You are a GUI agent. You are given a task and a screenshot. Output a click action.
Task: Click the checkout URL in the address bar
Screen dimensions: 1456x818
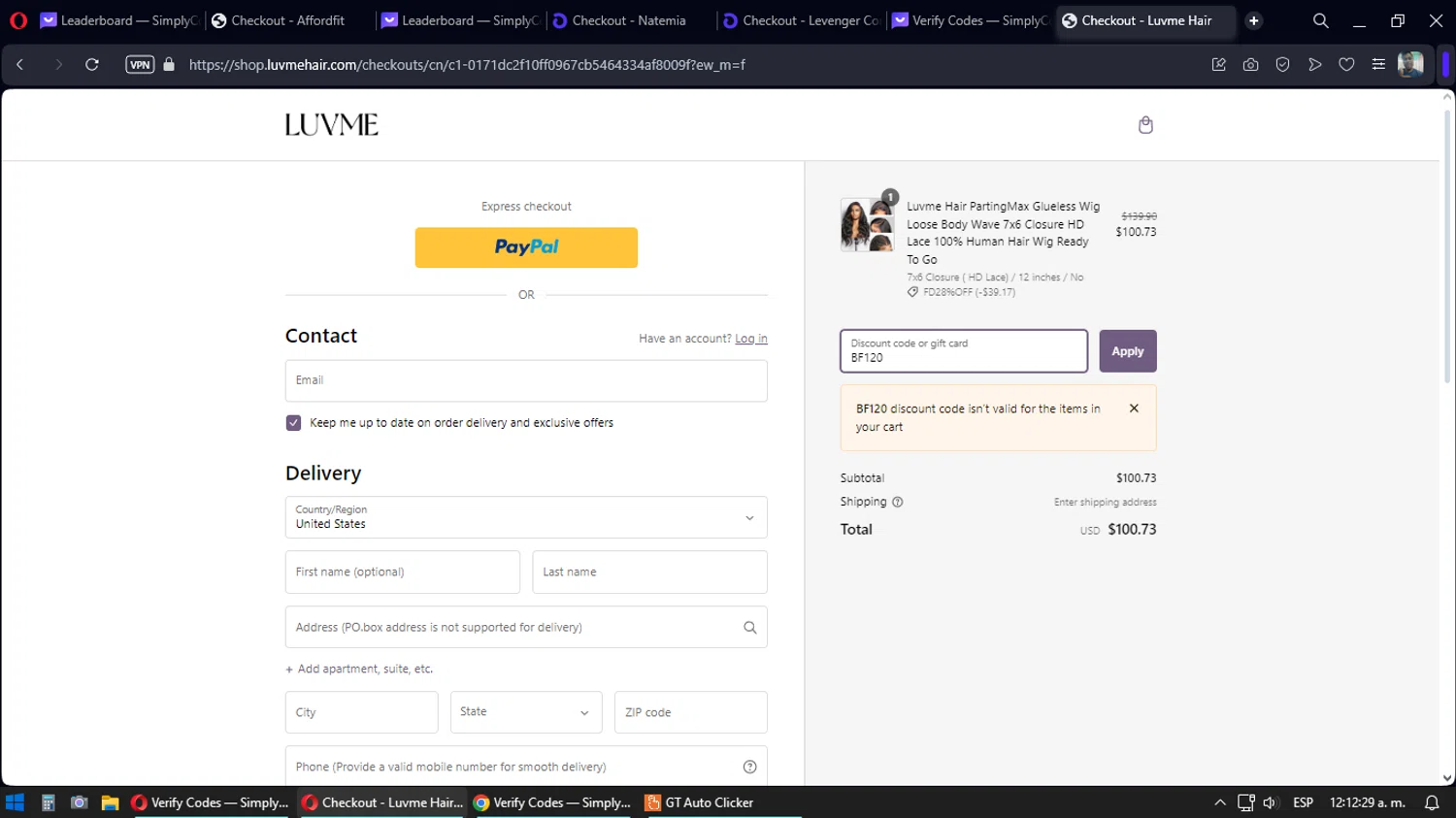point(467,65)
